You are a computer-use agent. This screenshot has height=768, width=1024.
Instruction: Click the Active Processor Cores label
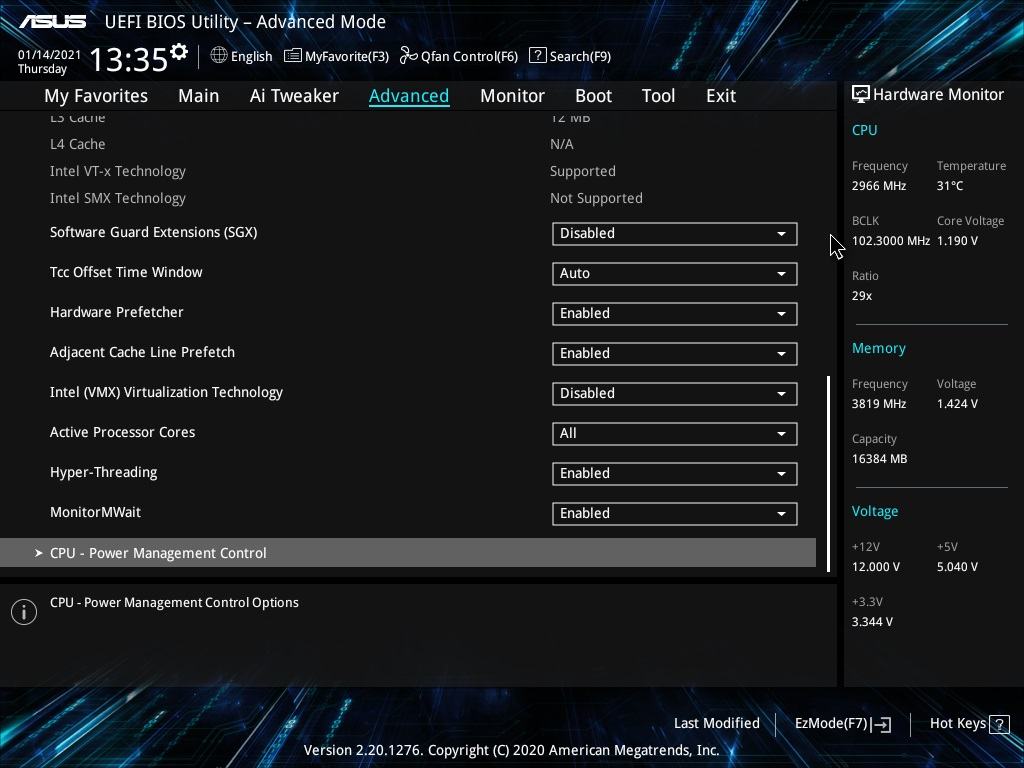pos(122,432)
